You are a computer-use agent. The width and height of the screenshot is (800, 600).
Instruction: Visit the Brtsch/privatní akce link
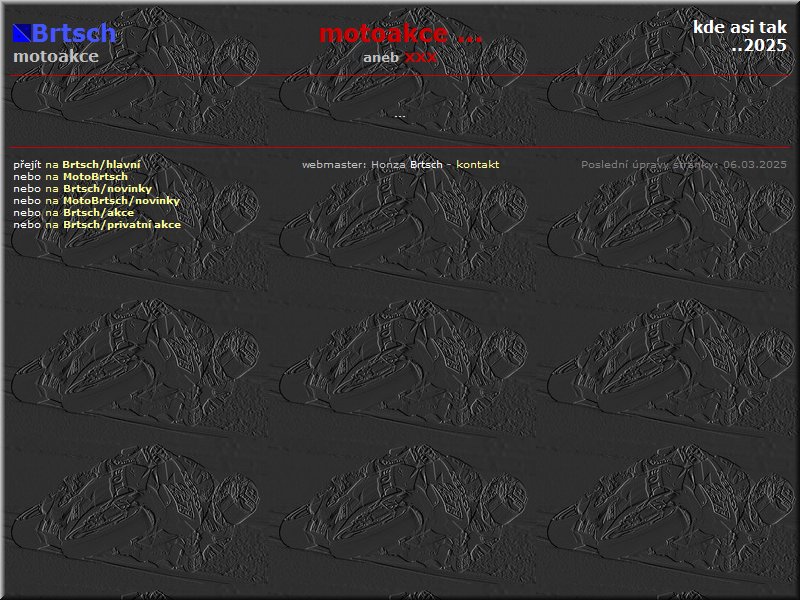pos(121,224)
